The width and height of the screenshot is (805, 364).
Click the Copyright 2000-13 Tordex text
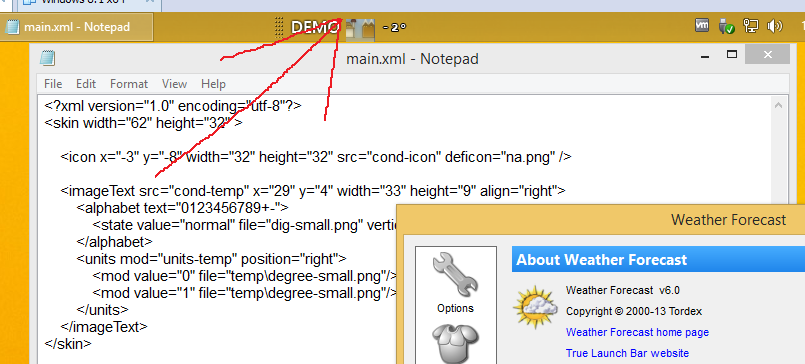pos(634,311)
